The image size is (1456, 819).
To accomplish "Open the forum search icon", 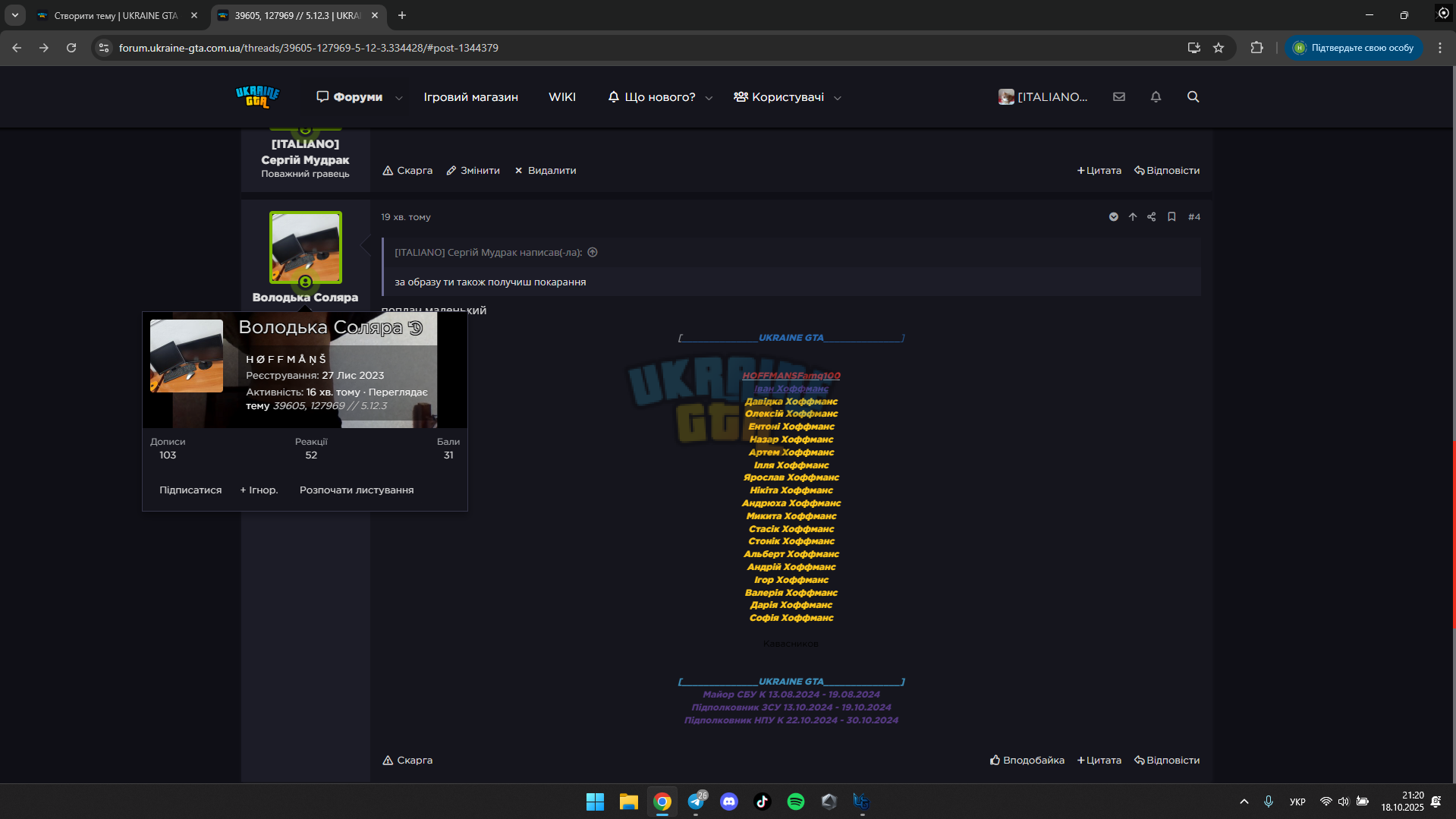I will pyautogui.click(x=1193, y=96).
